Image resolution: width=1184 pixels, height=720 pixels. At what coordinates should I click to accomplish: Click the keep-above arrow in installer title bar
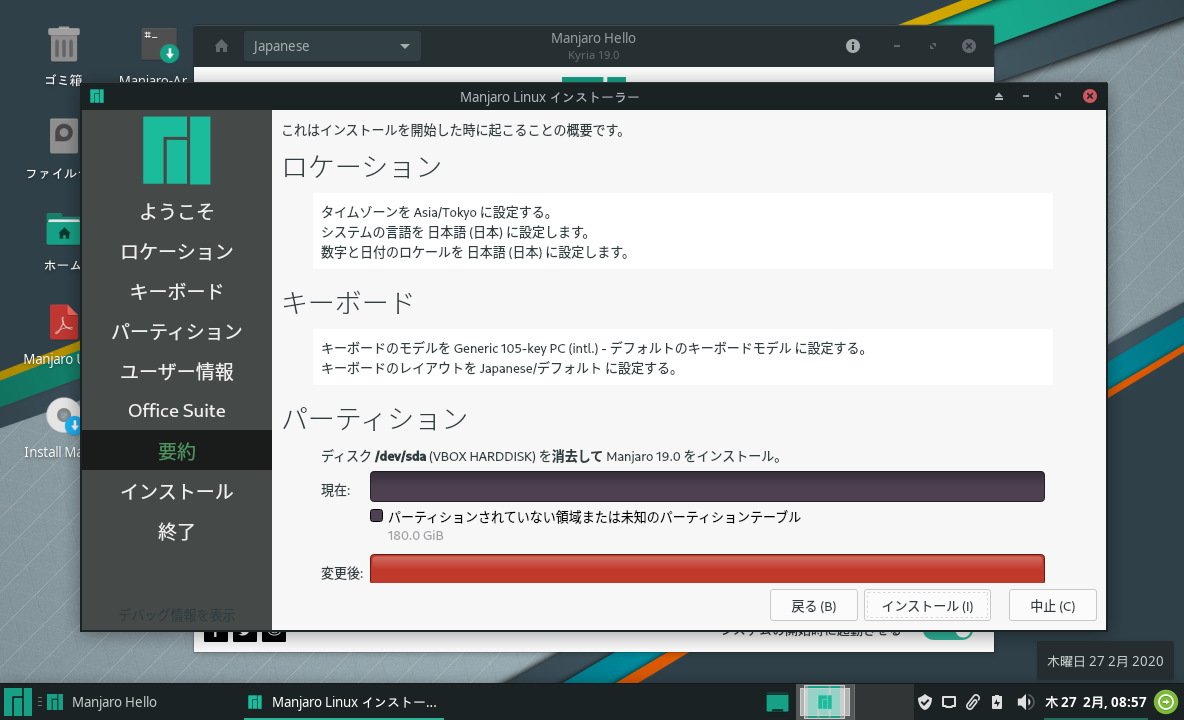(998, 97)
